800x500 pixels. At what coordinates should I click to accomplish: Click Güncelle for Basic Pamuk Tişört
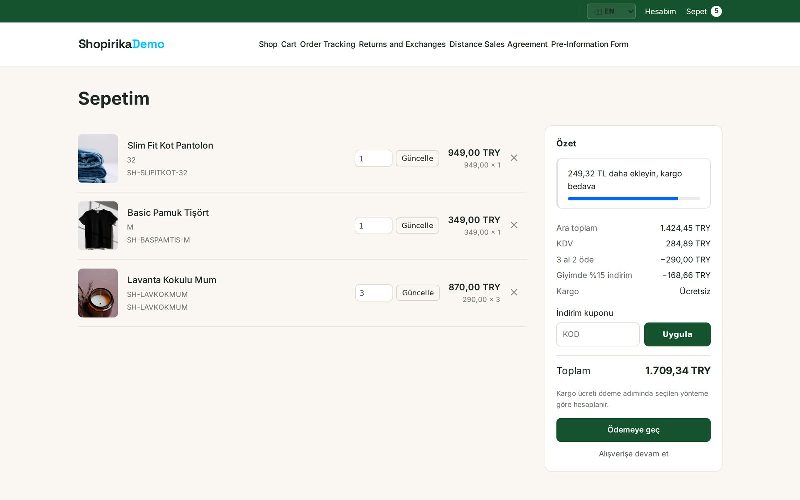[x=417, y=226]
